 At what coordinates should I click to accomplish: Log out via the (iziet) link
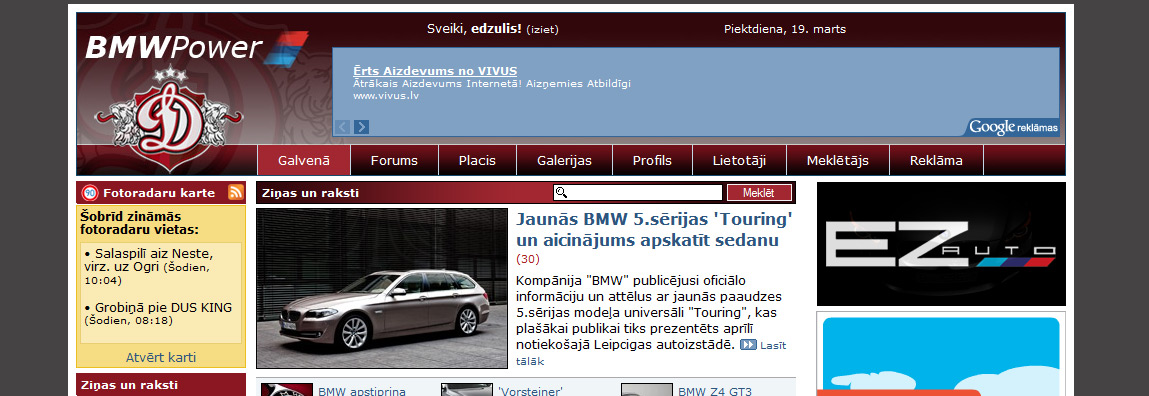coord(542,30)
